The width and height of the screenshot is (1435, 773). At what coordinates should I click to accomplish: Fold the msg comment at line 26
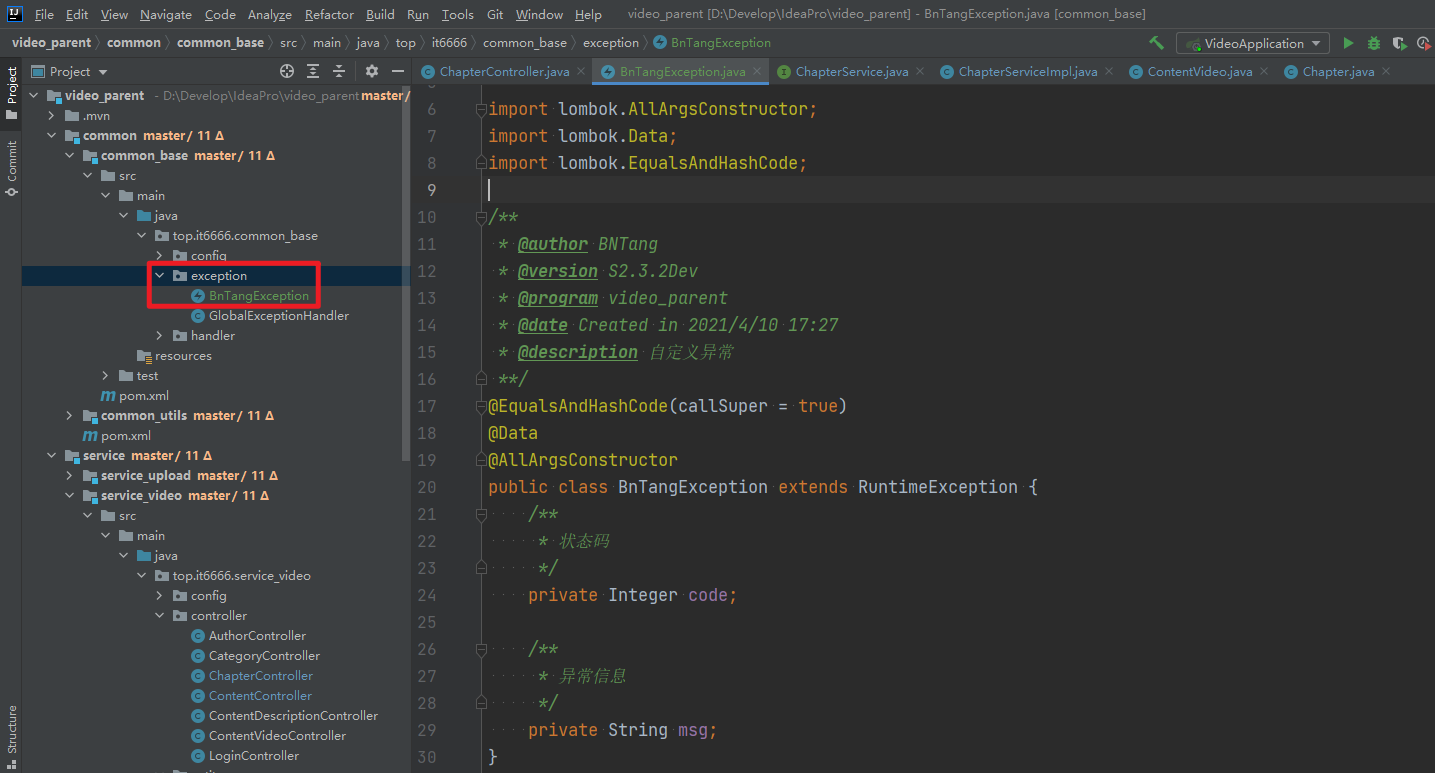pyautogui.click(x=482, y=649)
